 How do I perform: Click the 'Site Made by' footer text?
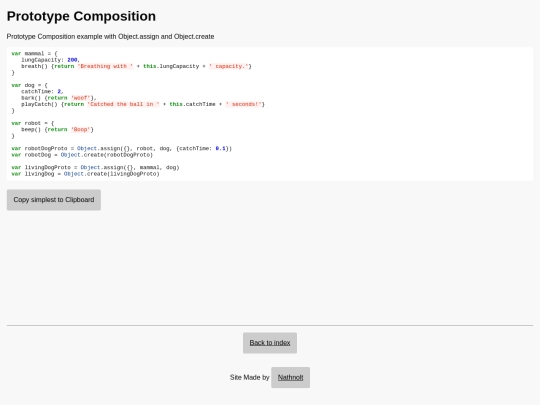pos(250,377)
